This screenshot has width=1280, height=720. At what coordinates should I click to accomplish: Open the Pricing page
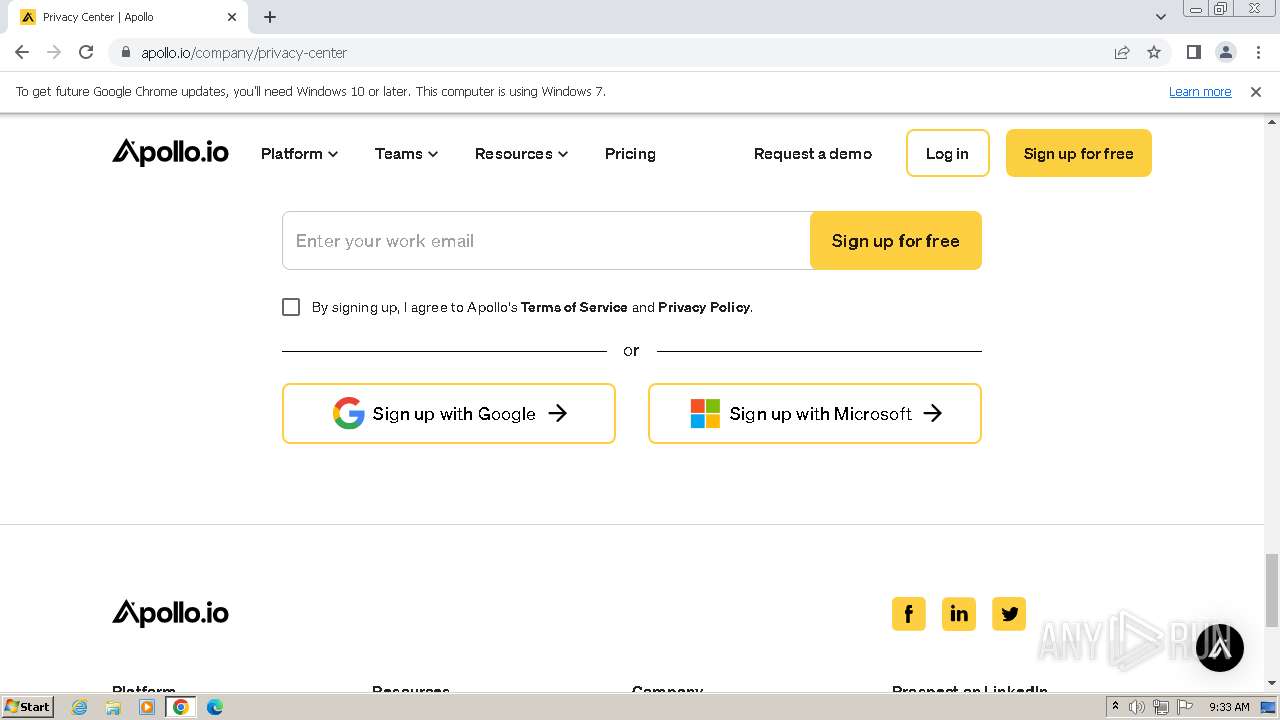pos(630,153)
